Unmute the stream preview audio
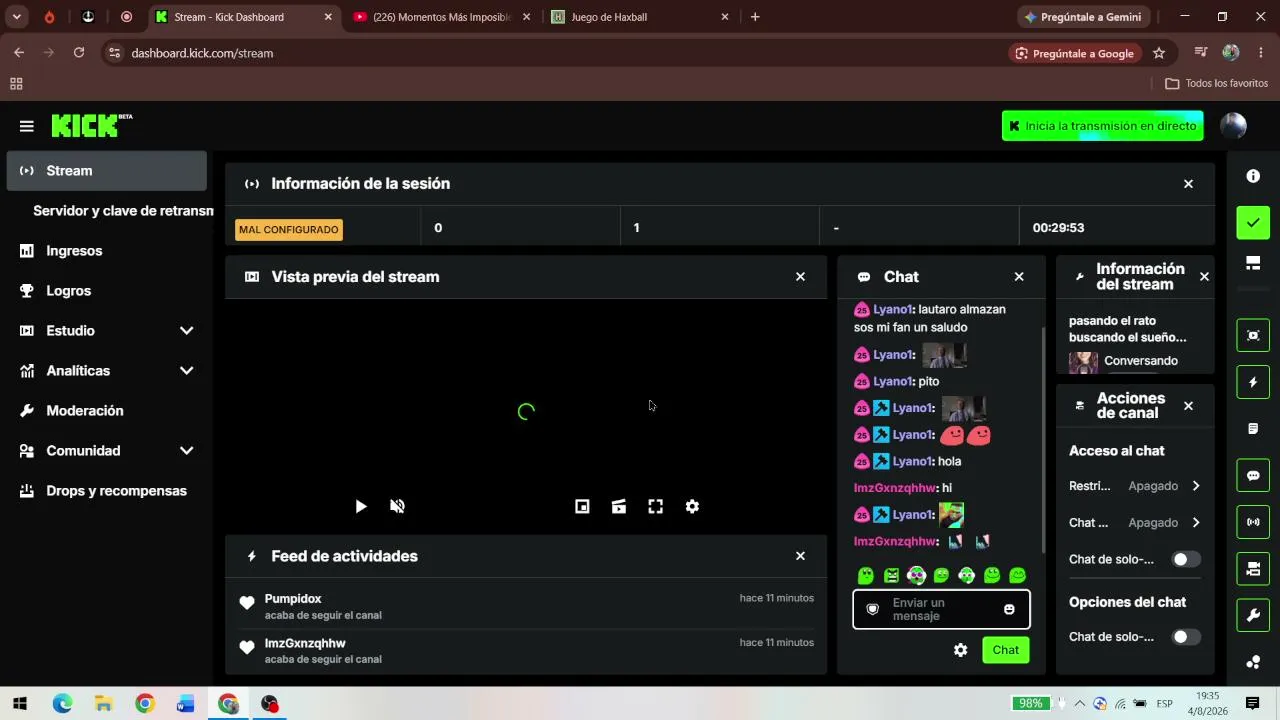The image size is (1280, 720). pyautogui.click(x=397, y=507)
